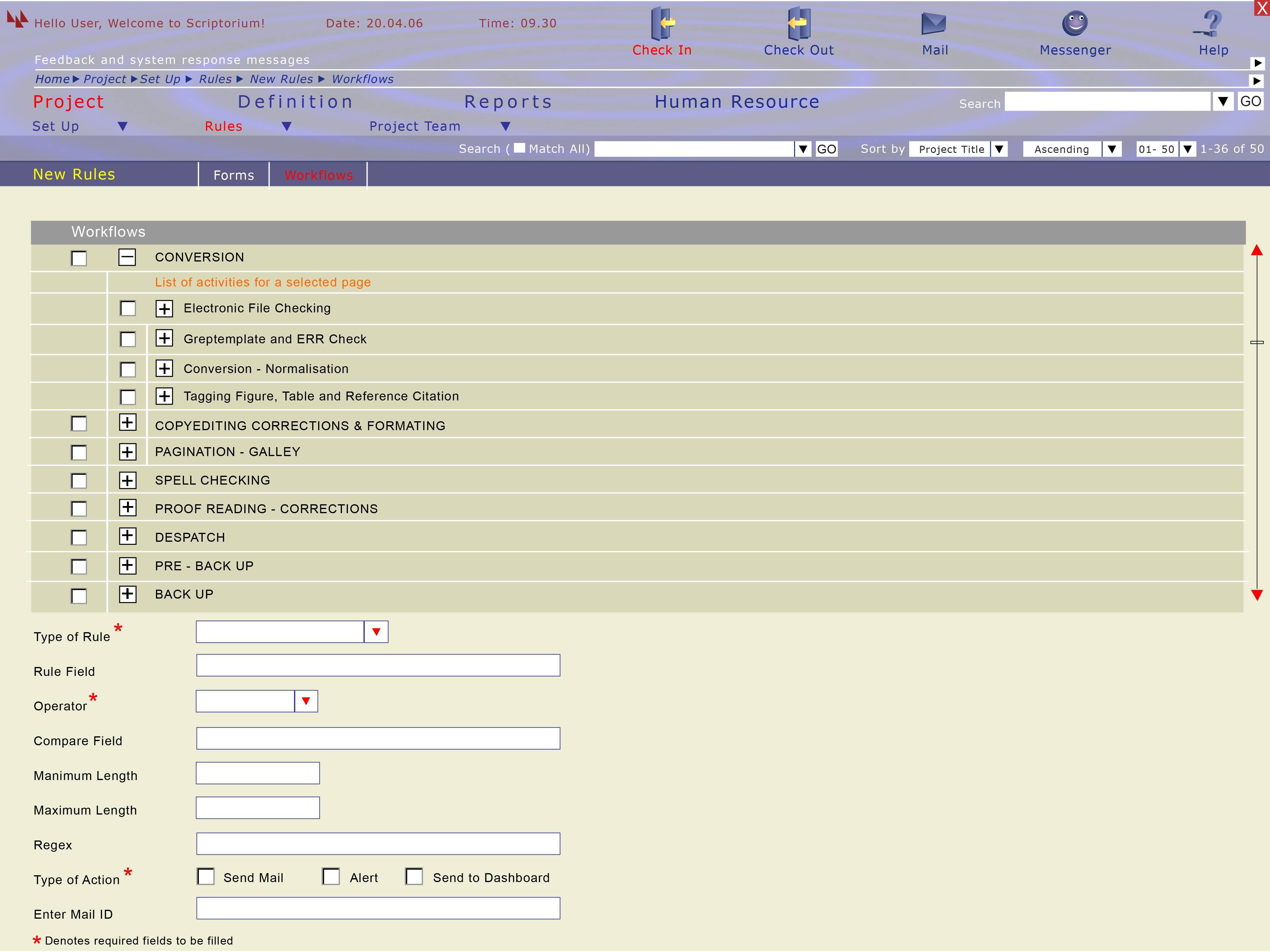Viewport: 1270px width, 952px height.
Task: Expand the PAGINATION - GALLEY workflow
Action: [127, 452]
